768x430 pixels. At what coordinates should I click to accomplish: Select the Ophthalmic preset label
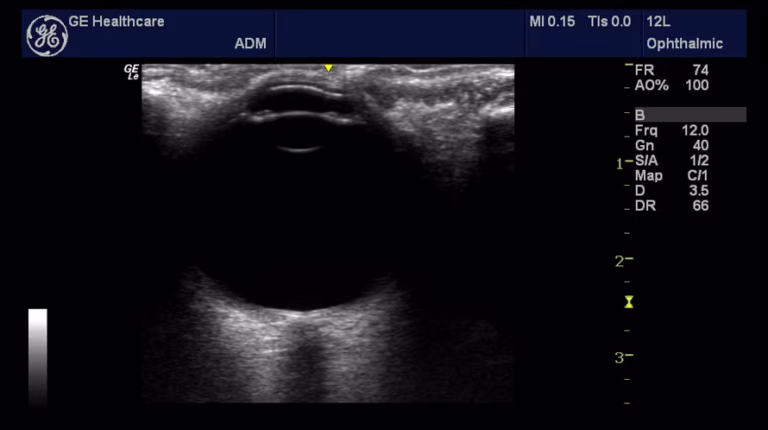(x=683, y=44)
